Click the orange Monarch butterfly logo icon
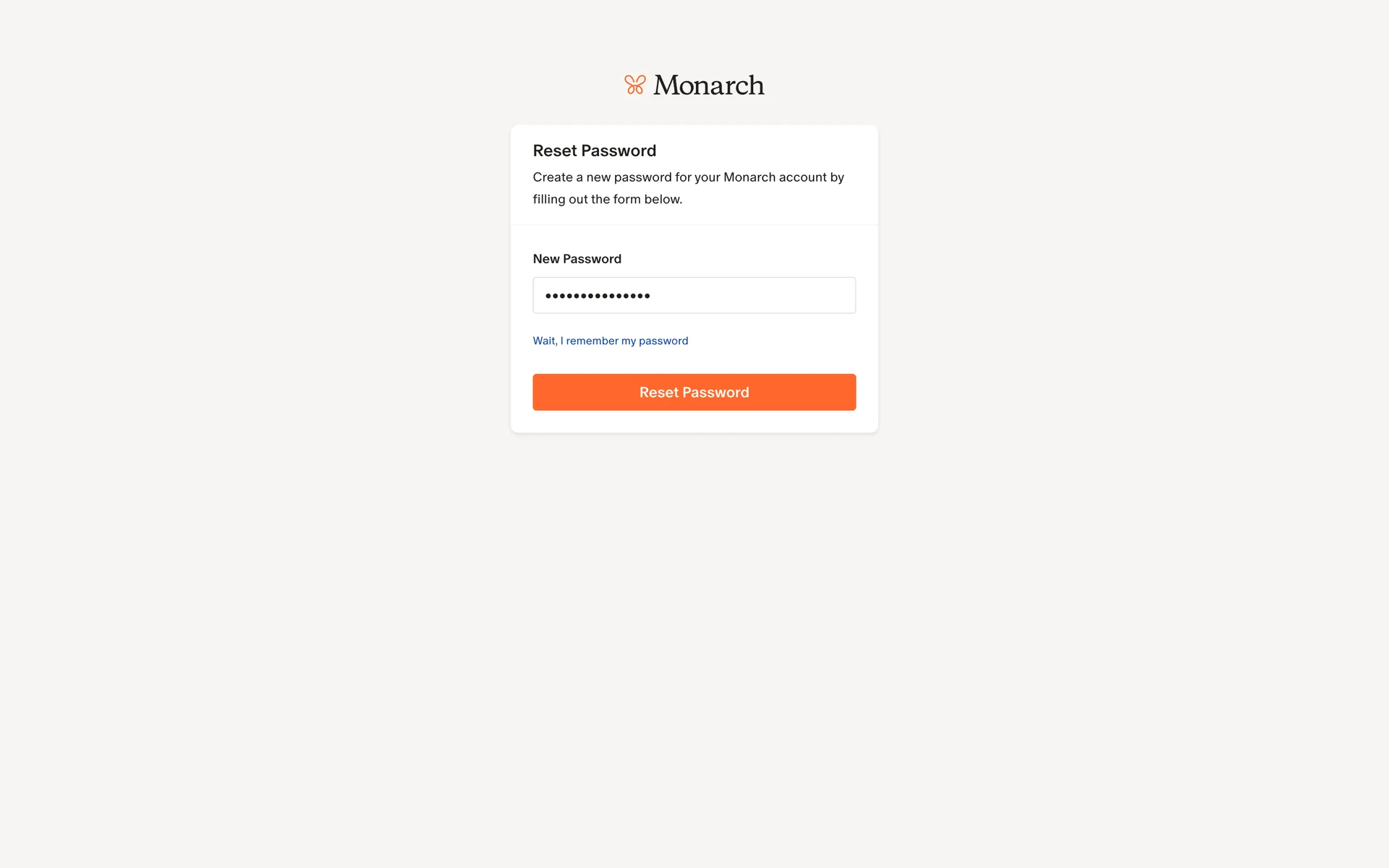 634,85
